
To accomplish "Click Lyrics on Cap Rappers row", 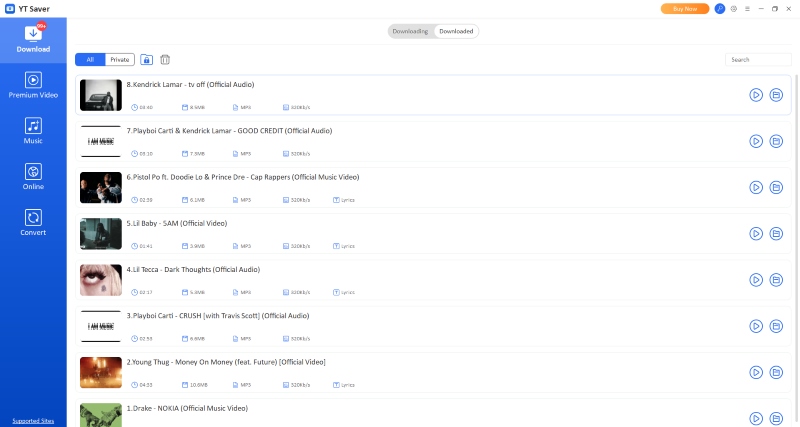I will click(x=344, y=200).
